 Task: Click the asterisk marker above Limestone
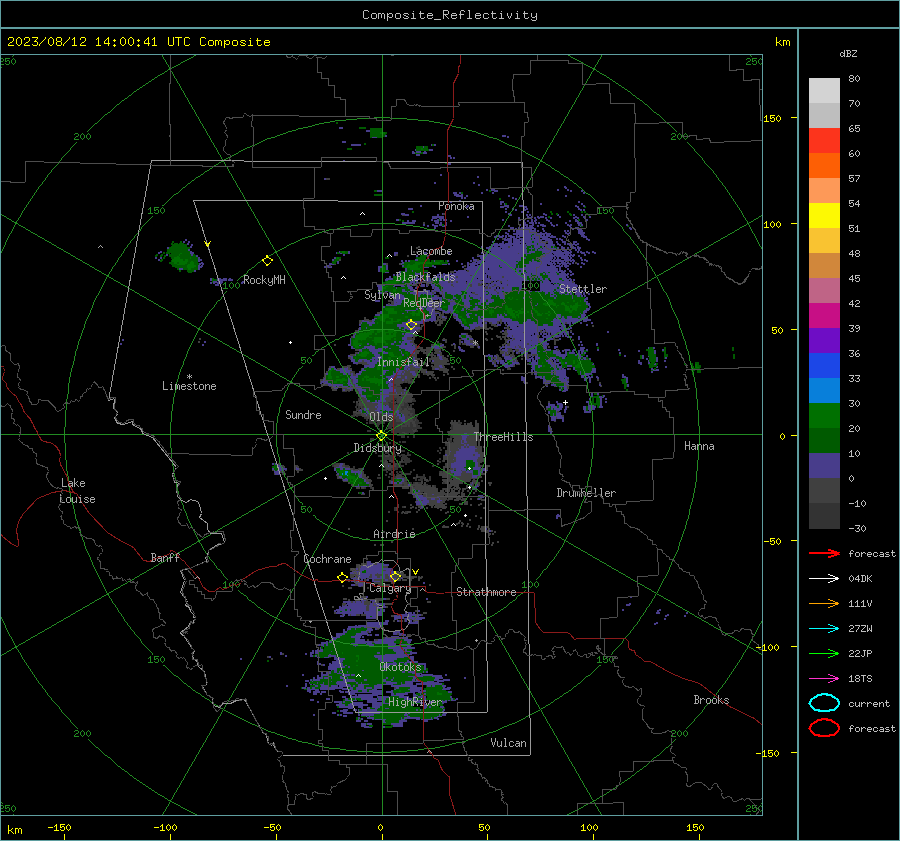coord(189,377)
